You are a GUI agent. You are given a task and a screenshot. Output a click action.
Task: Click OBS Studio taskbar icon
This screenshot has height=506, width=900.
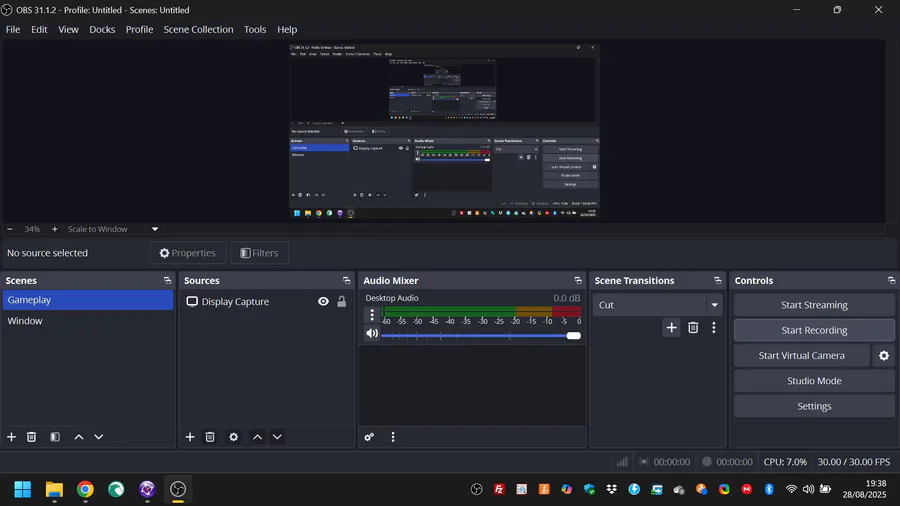click(178, 489)
